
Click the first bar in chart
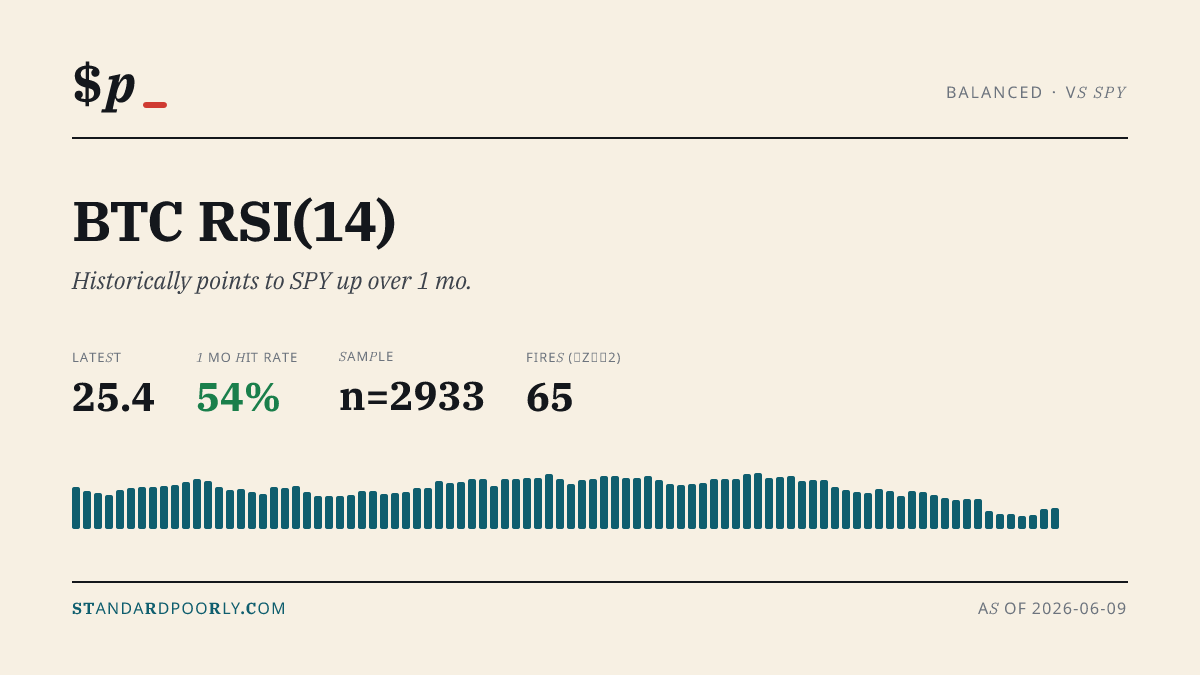click(x=76, y=508)
